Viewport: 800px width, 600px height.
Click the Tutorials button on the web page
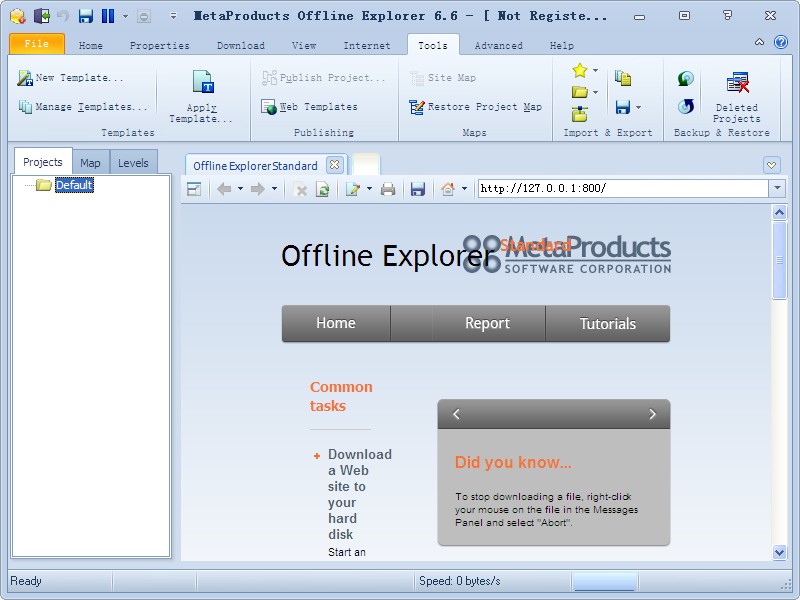coord(608,323)
